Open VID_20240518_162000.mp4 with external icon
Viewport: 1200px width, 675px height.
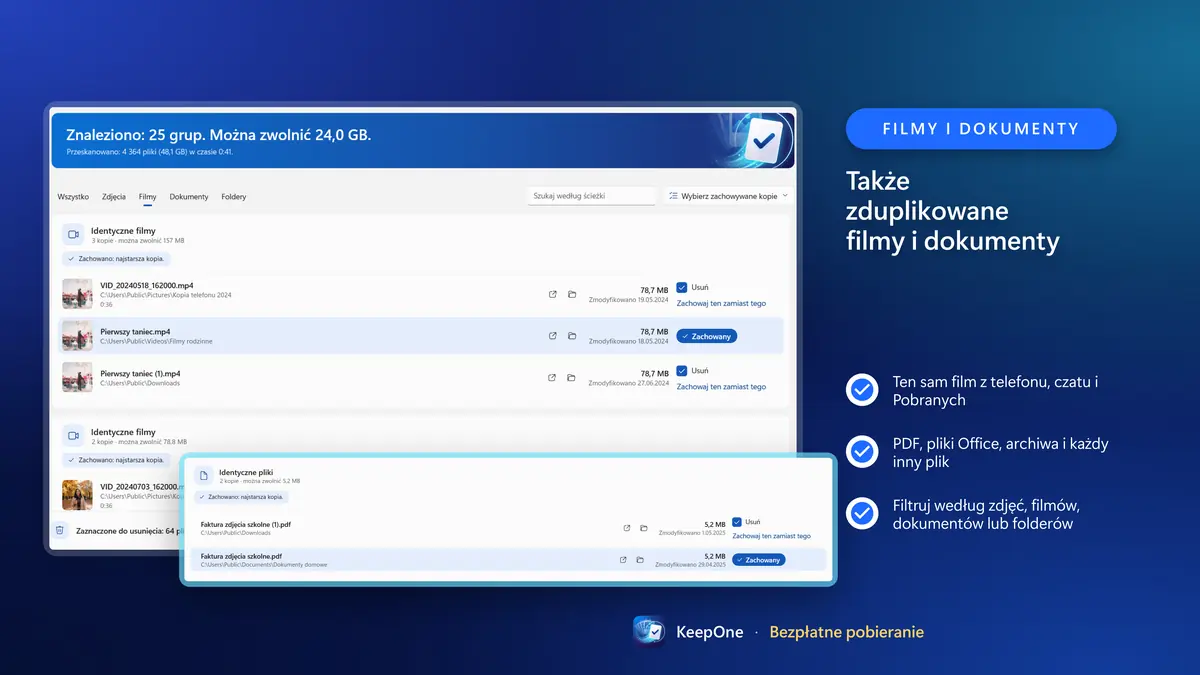coord(552,294)
